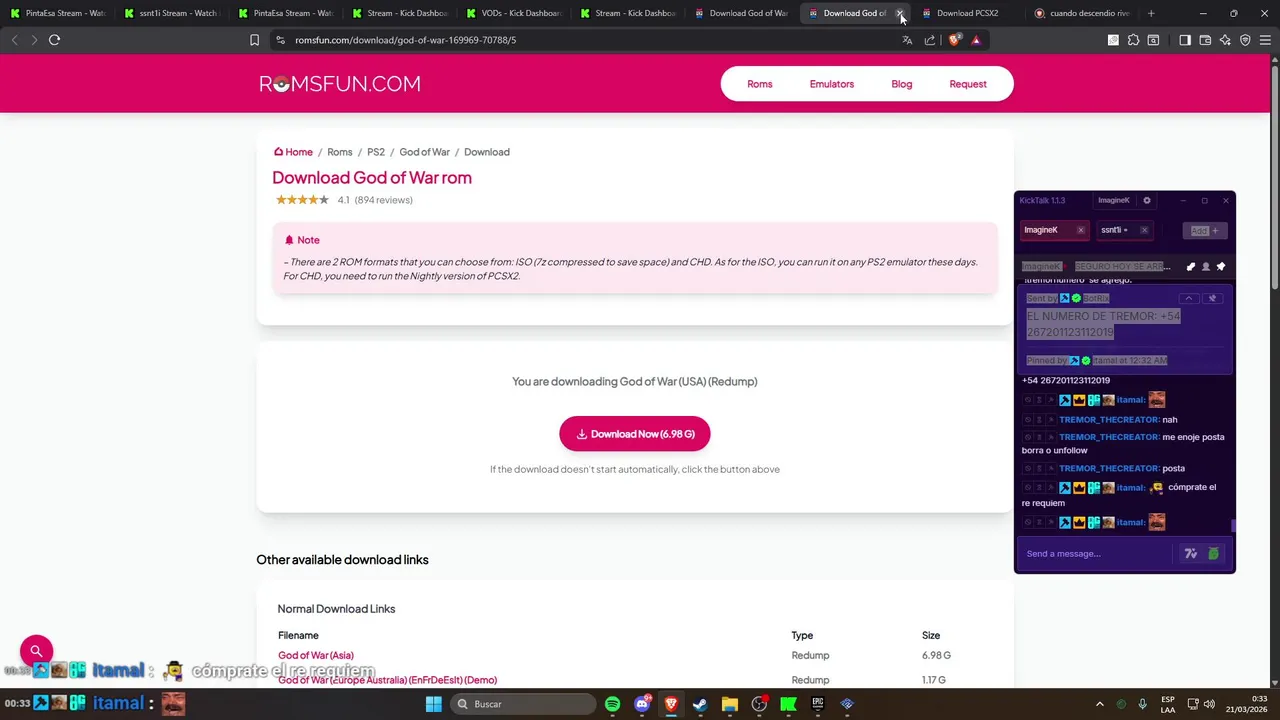
Task: Open the browser hamburger main menu
Action: 1265,40
